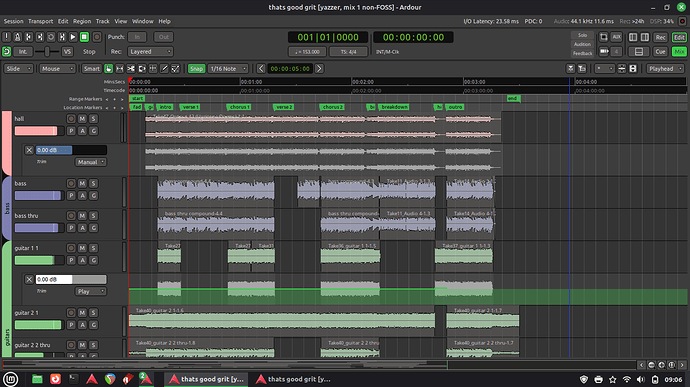Click the MIDI panic exclamation icon
Screen dimensions: 690x387
[x=6, y=37]
